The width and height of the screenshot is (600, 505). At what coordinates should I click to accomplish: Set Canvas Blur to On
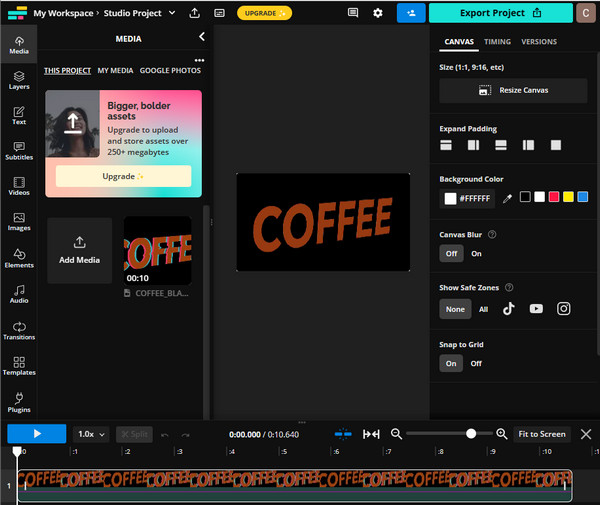click(x=476, y=253)
